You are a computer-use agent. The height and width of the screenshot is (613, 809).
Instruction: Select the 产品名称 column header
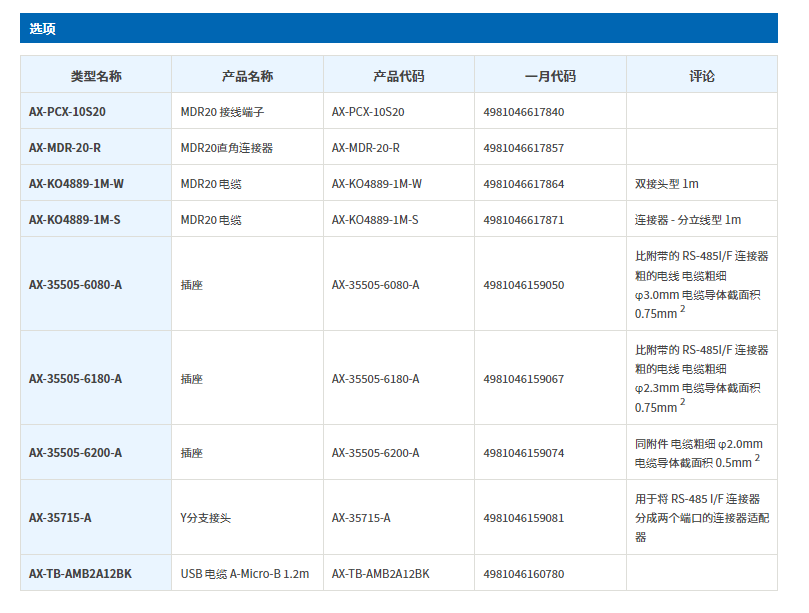247,76
